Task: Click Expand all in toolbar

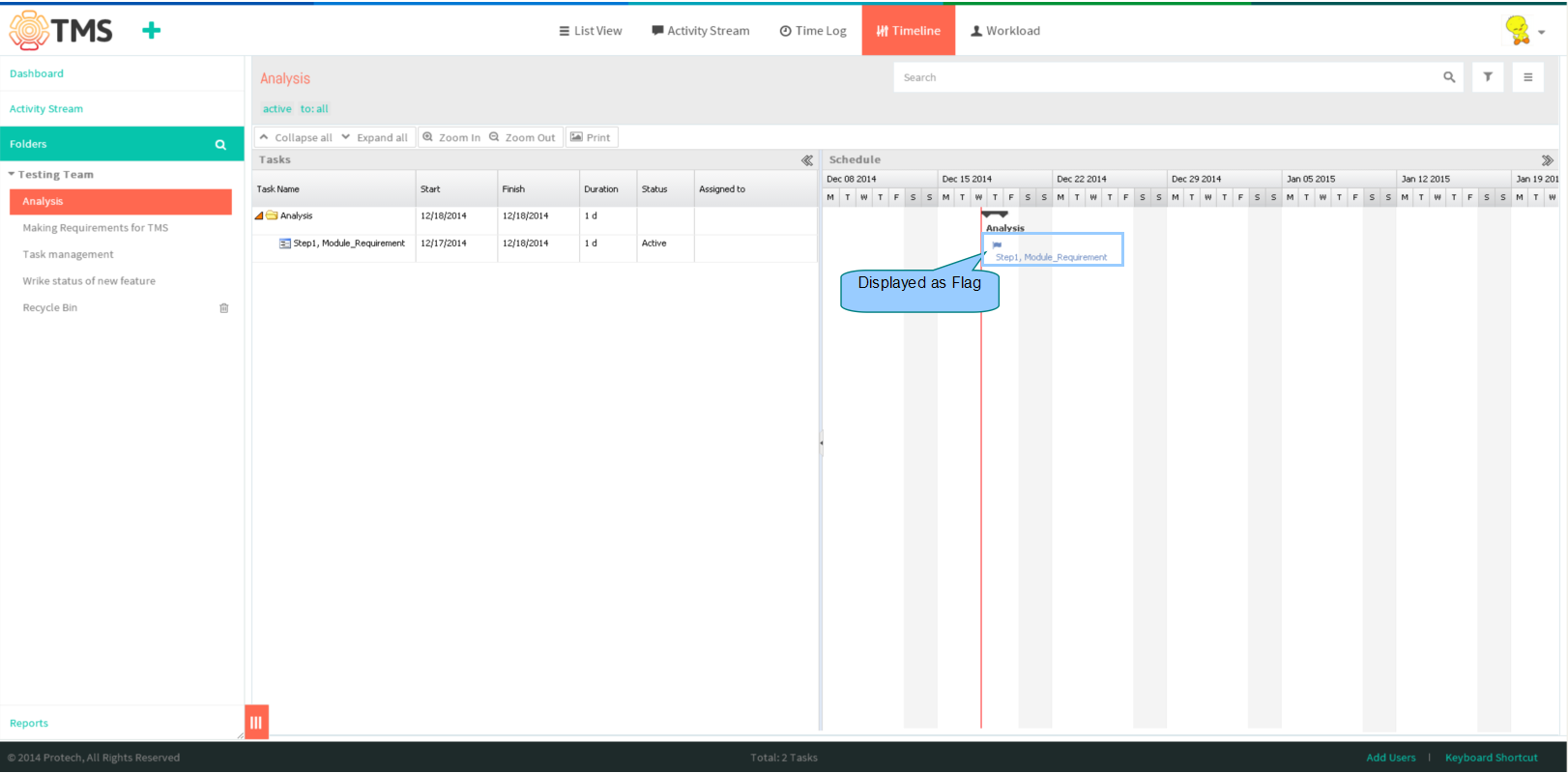Action: point(375,137)
